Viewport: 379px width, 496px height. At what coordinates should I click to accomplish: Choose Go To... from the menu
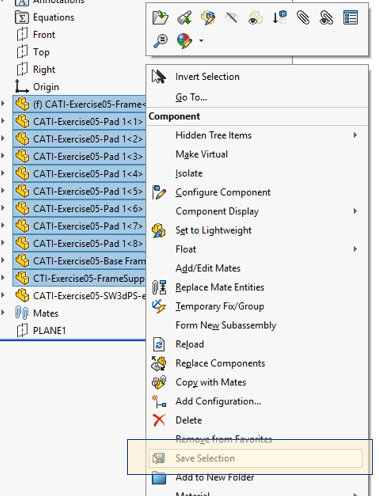(257, 97)
